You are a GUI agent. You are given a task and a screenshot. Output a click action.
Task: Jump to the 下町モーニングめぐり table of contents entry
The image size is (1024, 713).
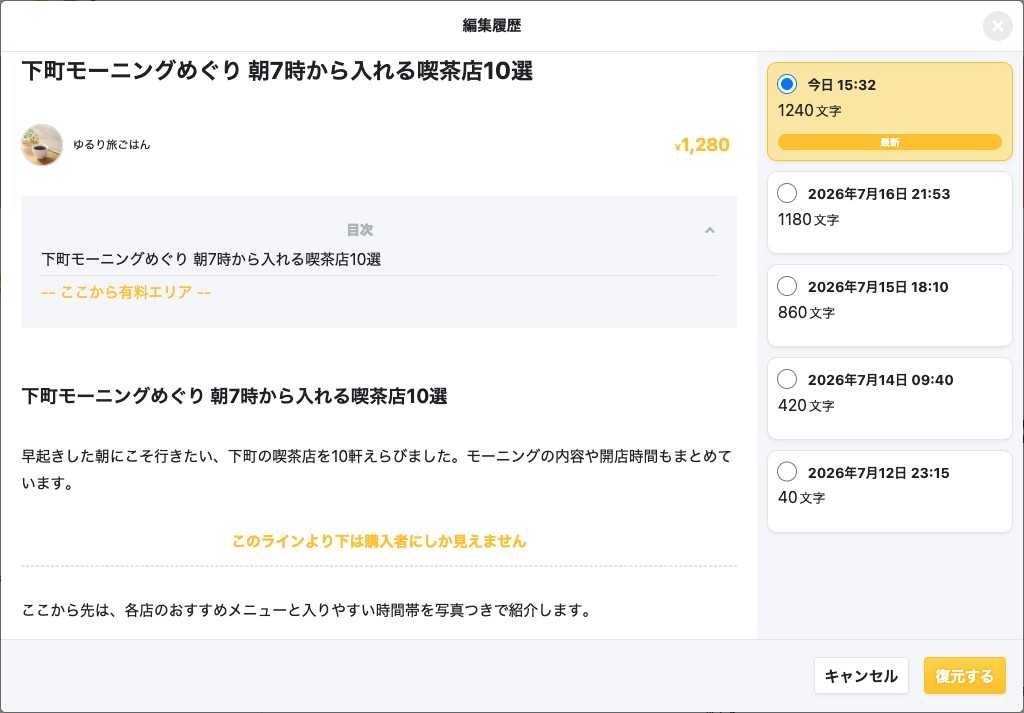pos(211,259)
